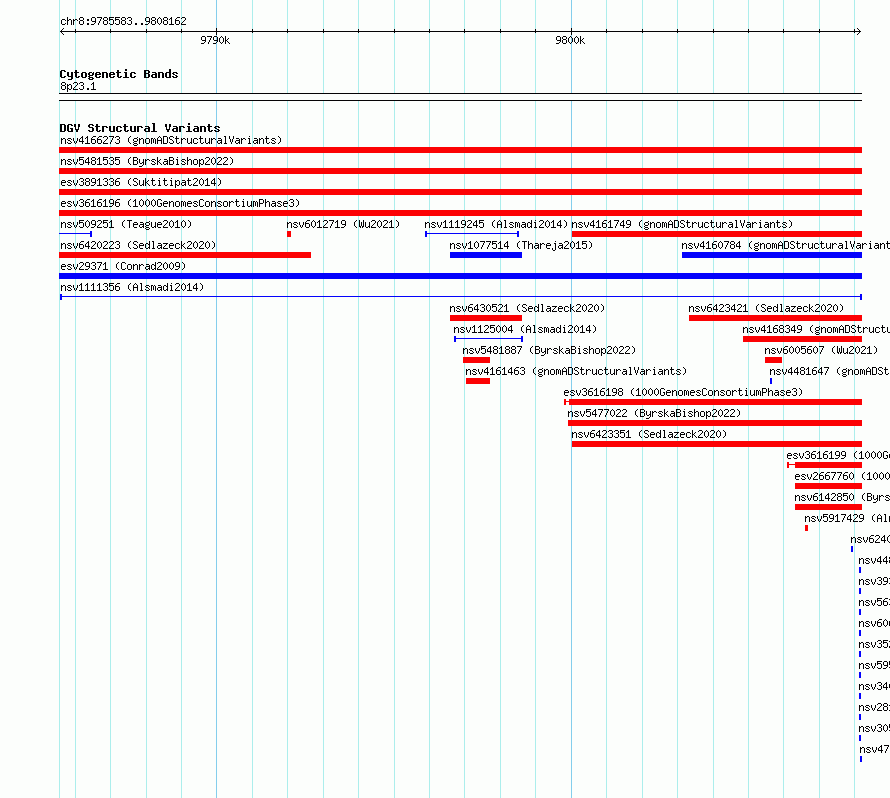
Task: Open the nsv1077514 (Thareja2015) label
Action: tap(521, 245)
